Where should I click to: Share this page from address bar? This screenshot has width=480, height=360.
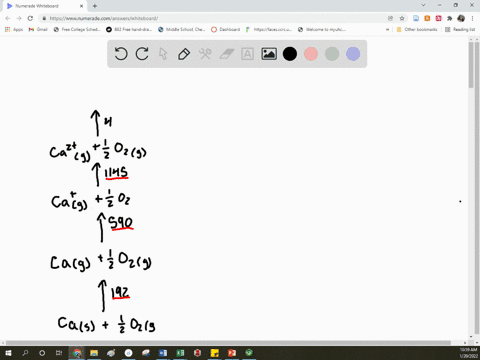coord(390,18)
